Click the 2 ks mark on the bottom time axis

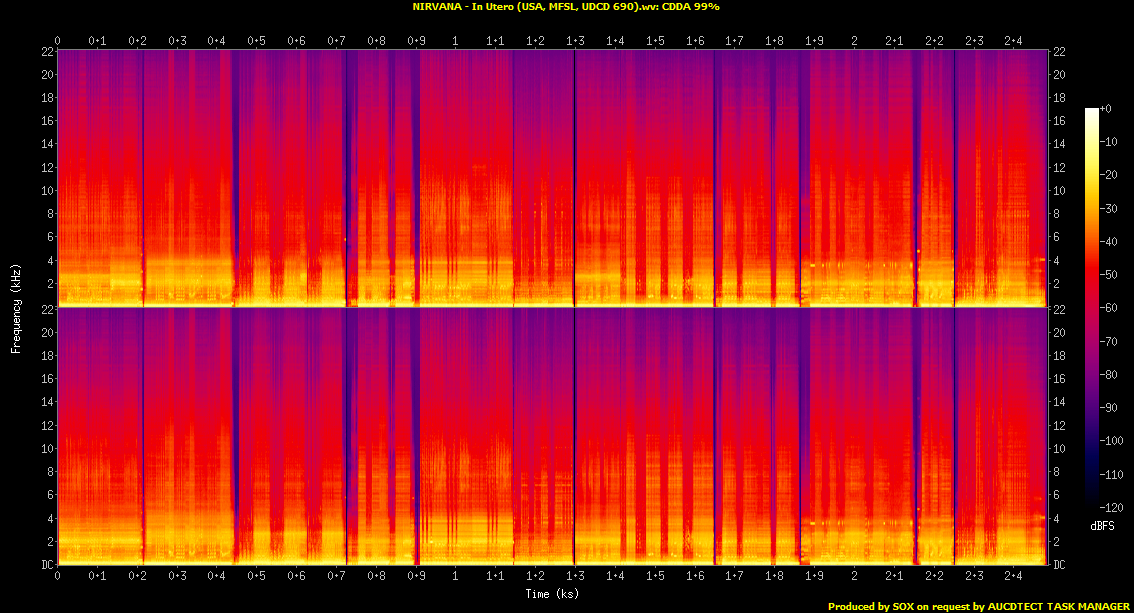click(854, 577)
